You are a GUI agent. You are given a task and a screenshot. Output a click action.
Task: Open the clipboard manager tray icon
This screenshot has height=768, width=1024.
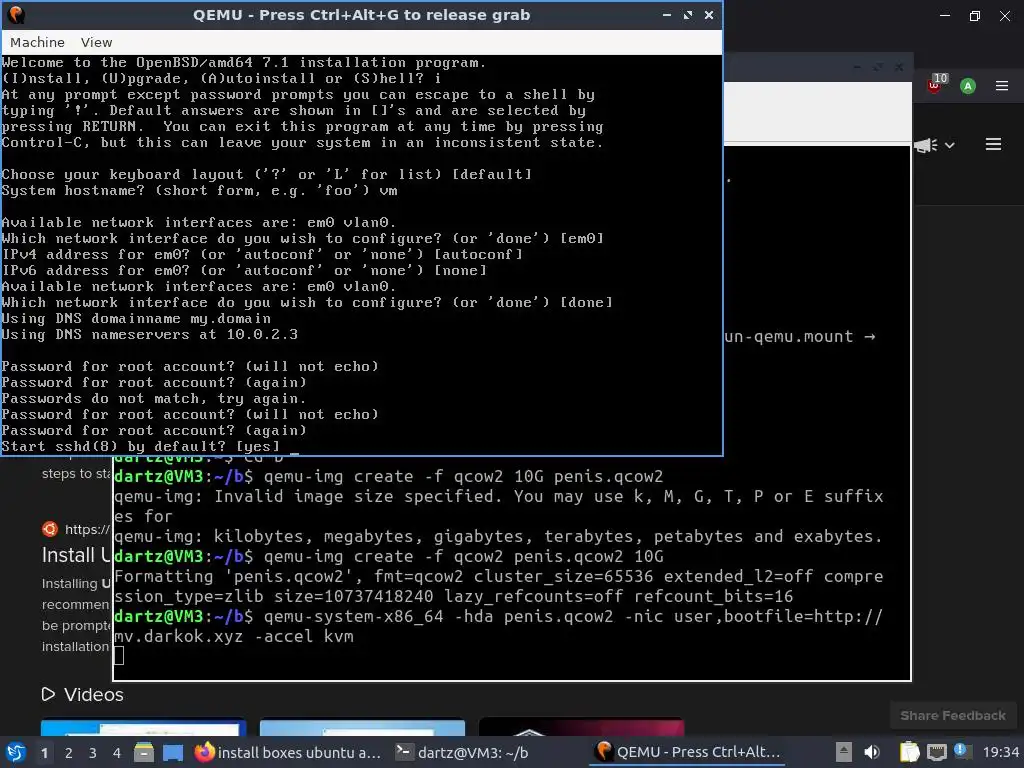pyautogui.click(x=909, y=752)
